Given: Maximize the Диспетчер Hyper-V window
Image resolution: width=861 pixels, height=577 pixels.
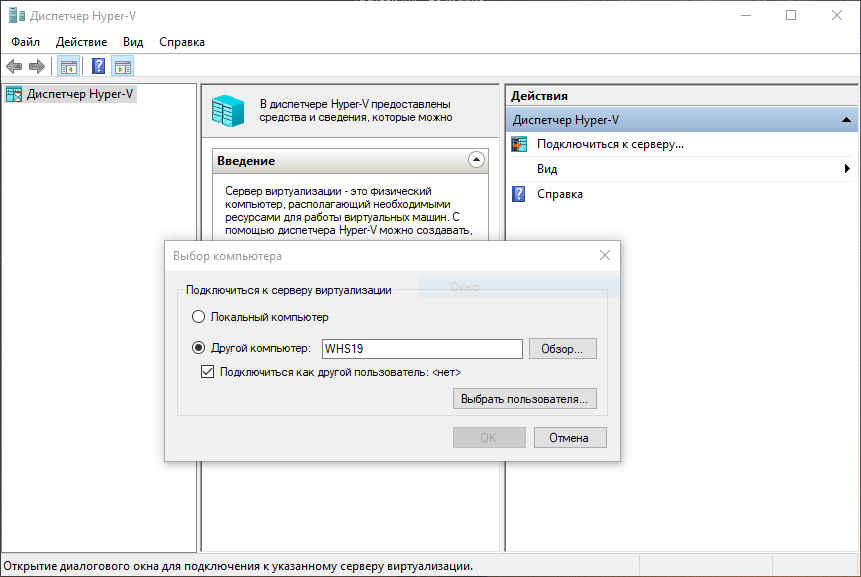Looking at the screenshot, I should (791, 15).
